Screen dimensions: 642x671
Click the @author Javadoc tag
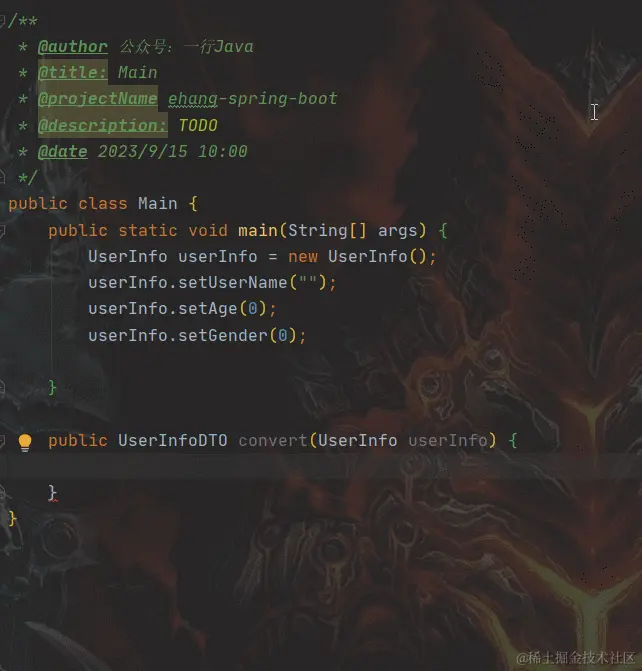click(x=73, y=46)
